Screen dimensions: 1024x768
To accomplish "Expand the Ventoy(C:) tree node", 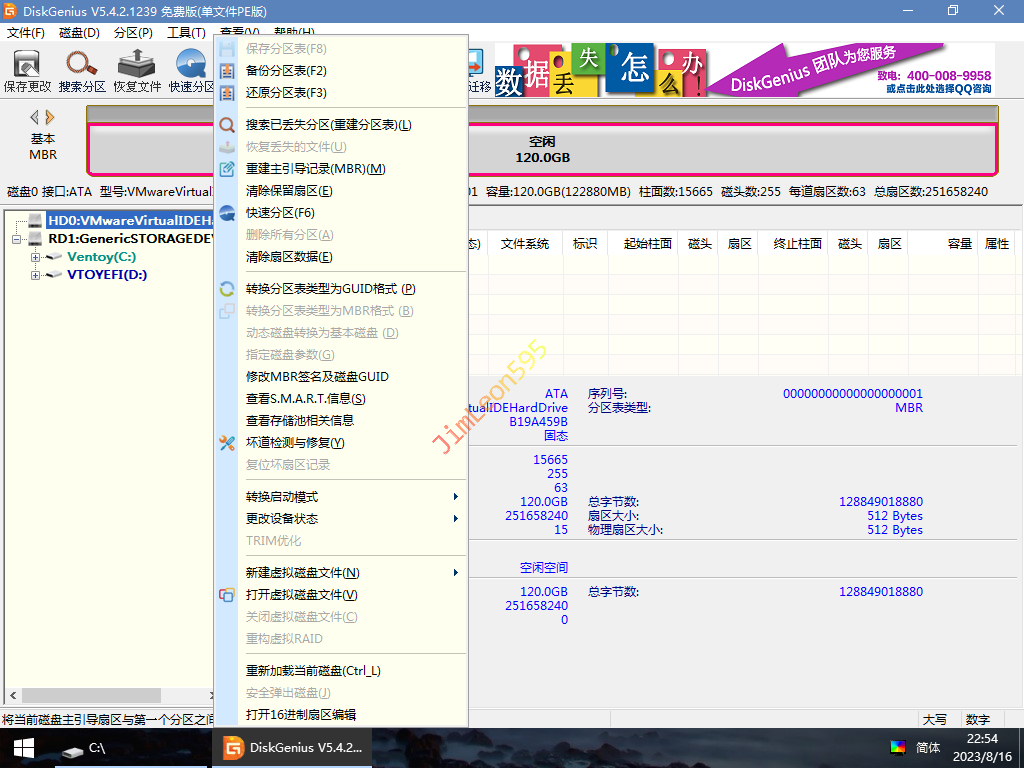I will tap(36, 257).
